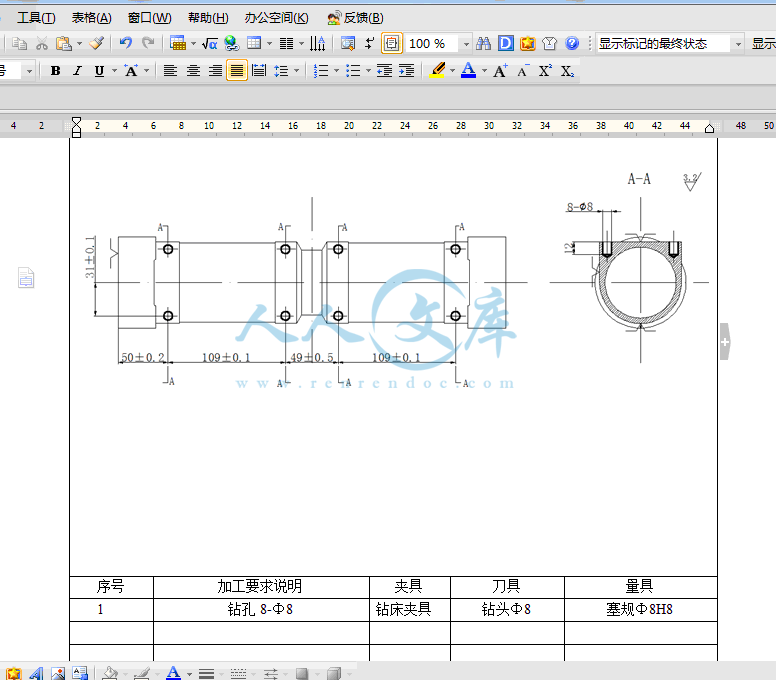Click the right indent marker on ruler
Viewport: 776px width, 680px height.
click(709, 128)
